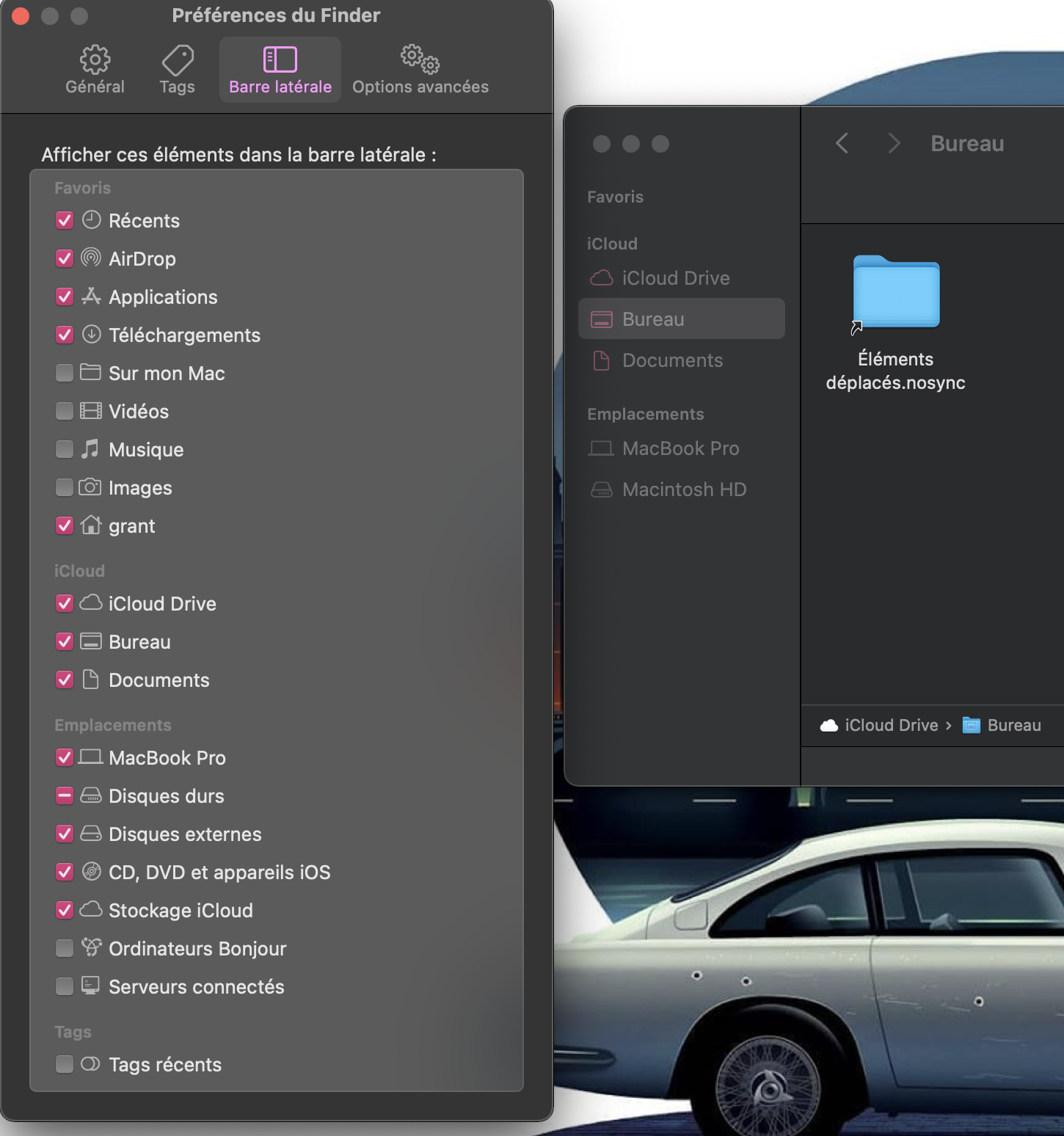
Task: Select the Barre latérale tab
Action: click(280, 70)
